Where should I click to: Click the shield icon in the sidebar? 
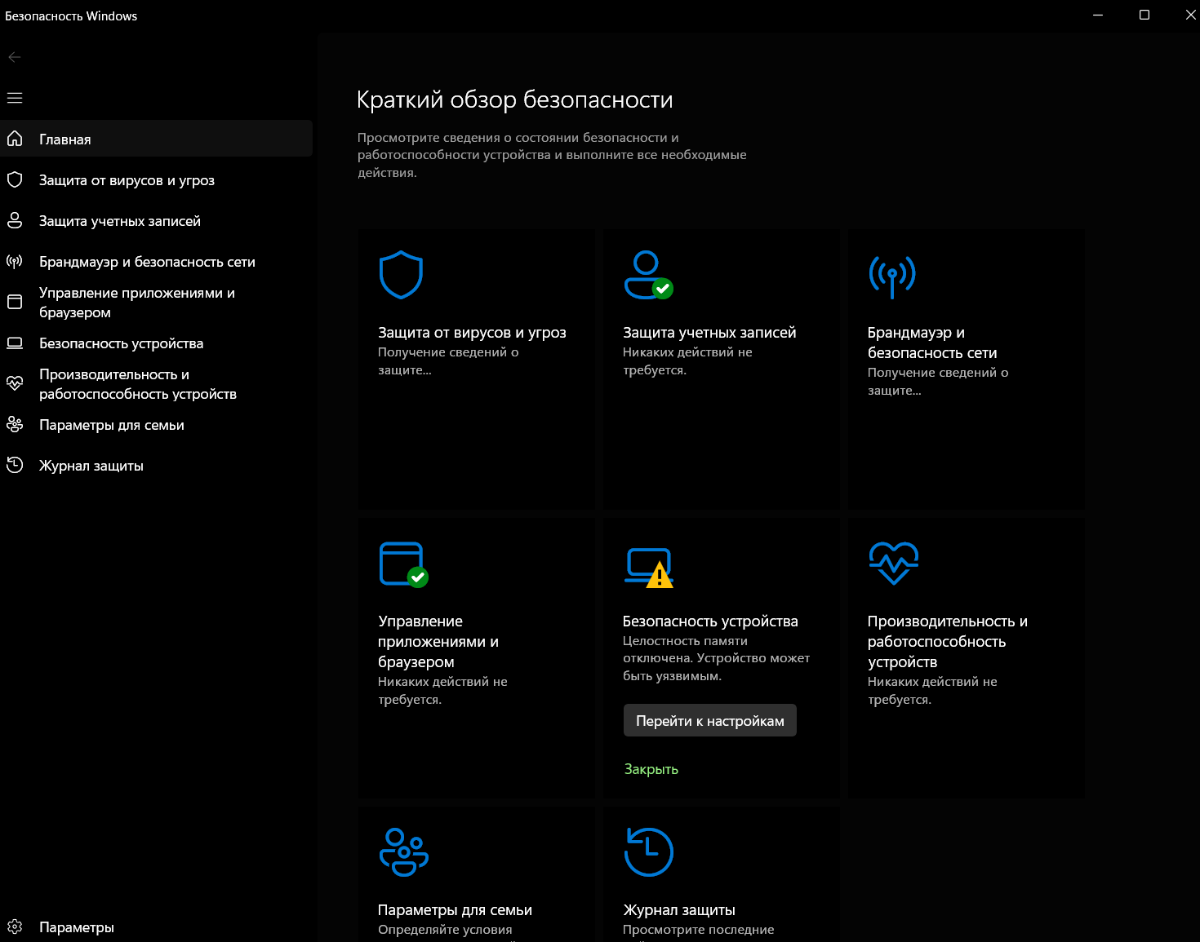[14, 180]
